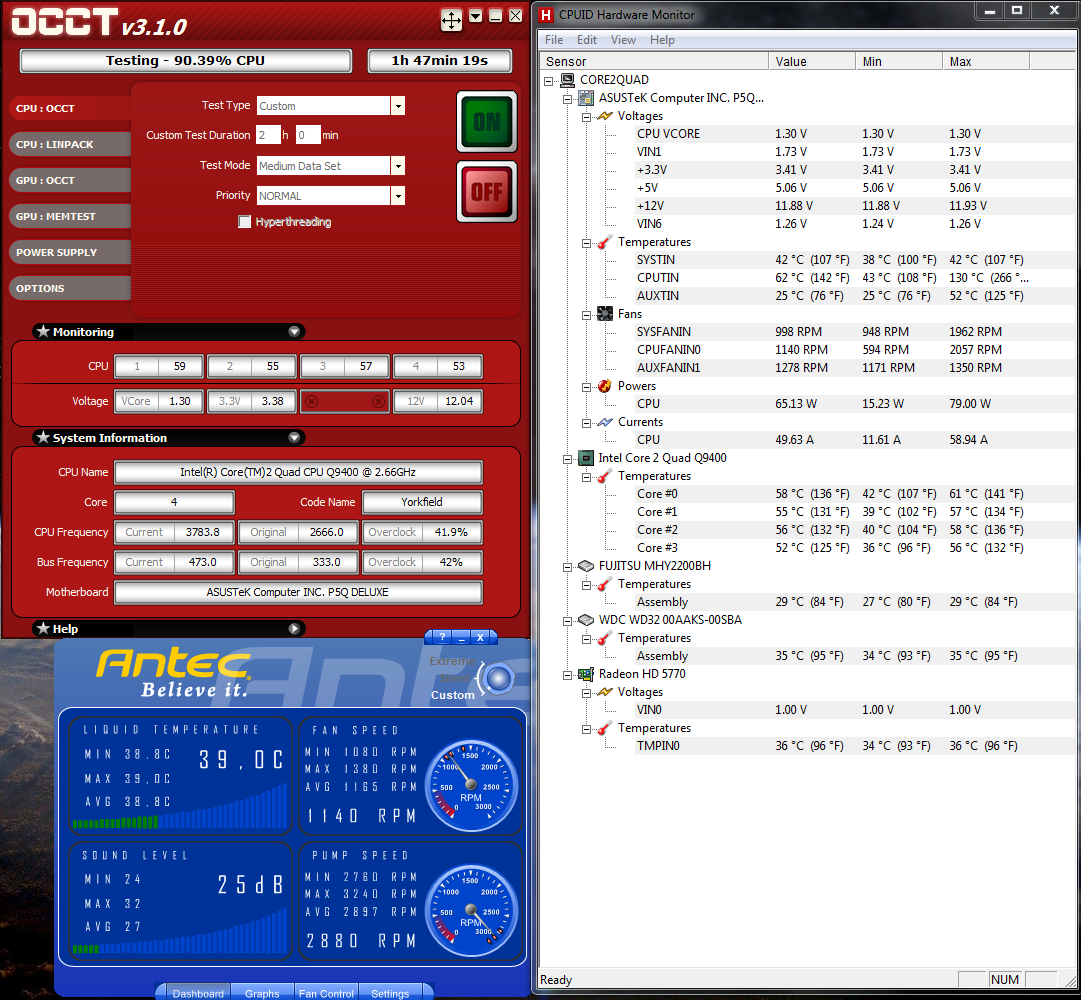Open the Antec Settings tab

pos(390,993)
